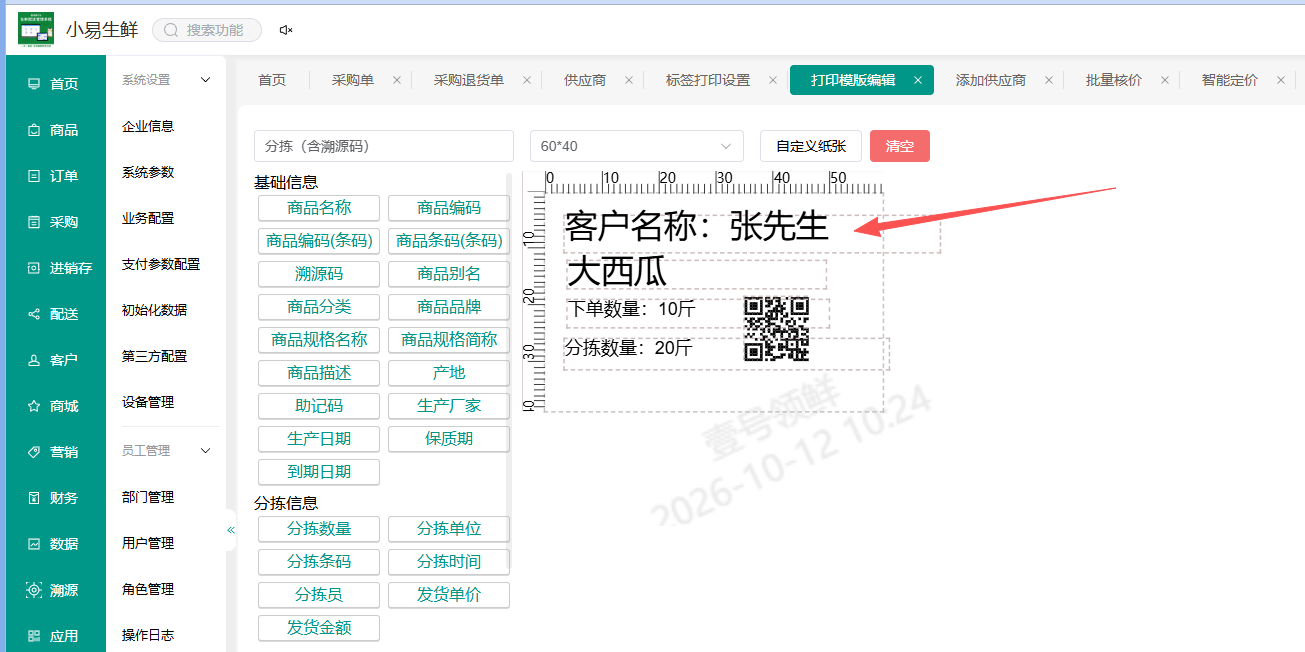This screenshot has width=1305, height=652.
Task: Open the 客户 sidebar section
Action: tap(55, 360)
